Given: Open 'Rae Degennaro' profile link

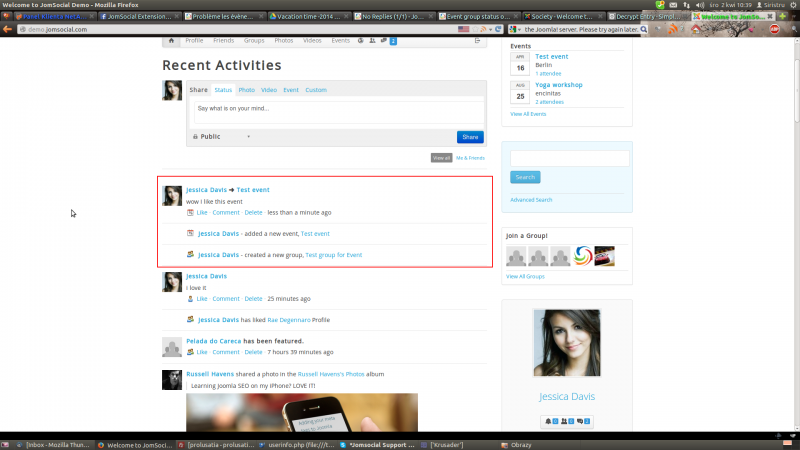Looking at the screenshot, I should coord(289,320).
